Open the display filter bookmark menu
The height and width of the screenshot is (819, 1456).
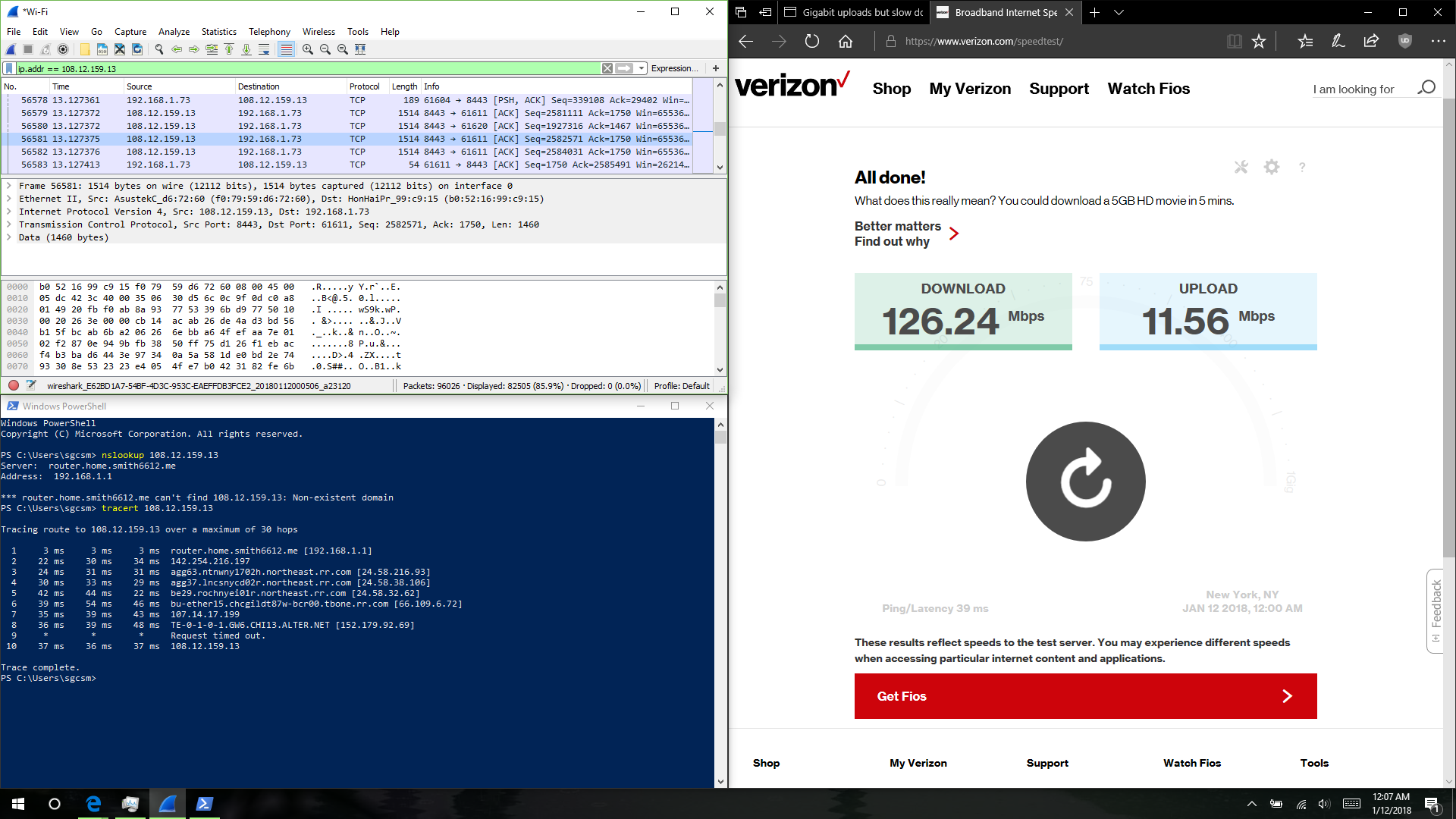coord(9,68)
